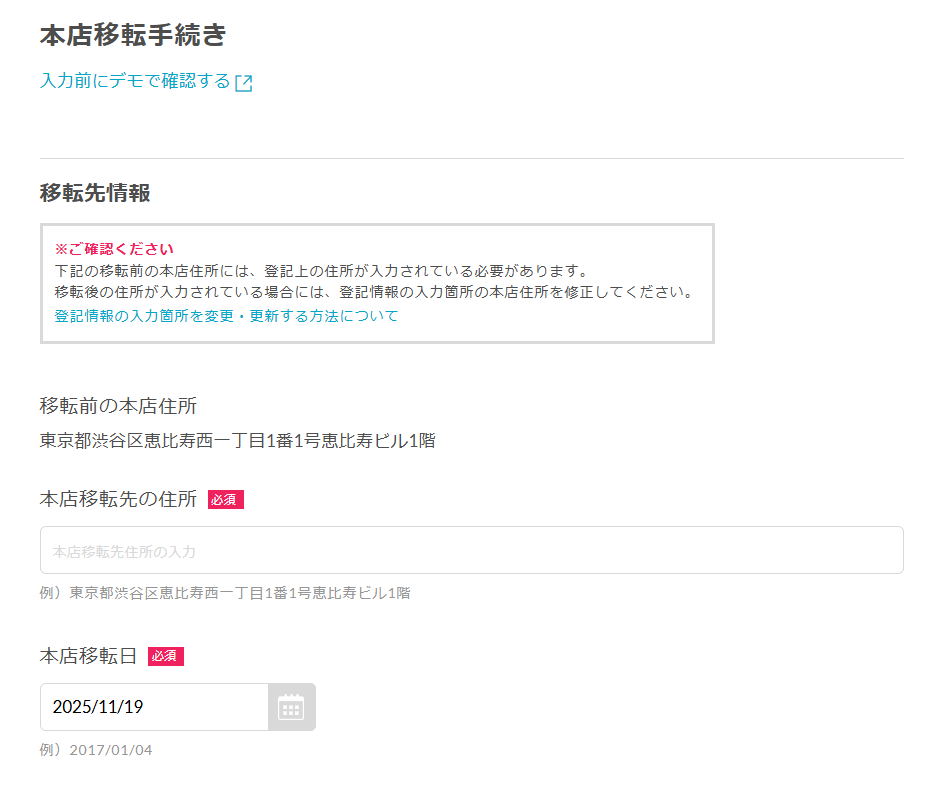
Task: Click notice line starting with 移転後の住所が入力
Action: pyautogui.click(x=374, y=292)
